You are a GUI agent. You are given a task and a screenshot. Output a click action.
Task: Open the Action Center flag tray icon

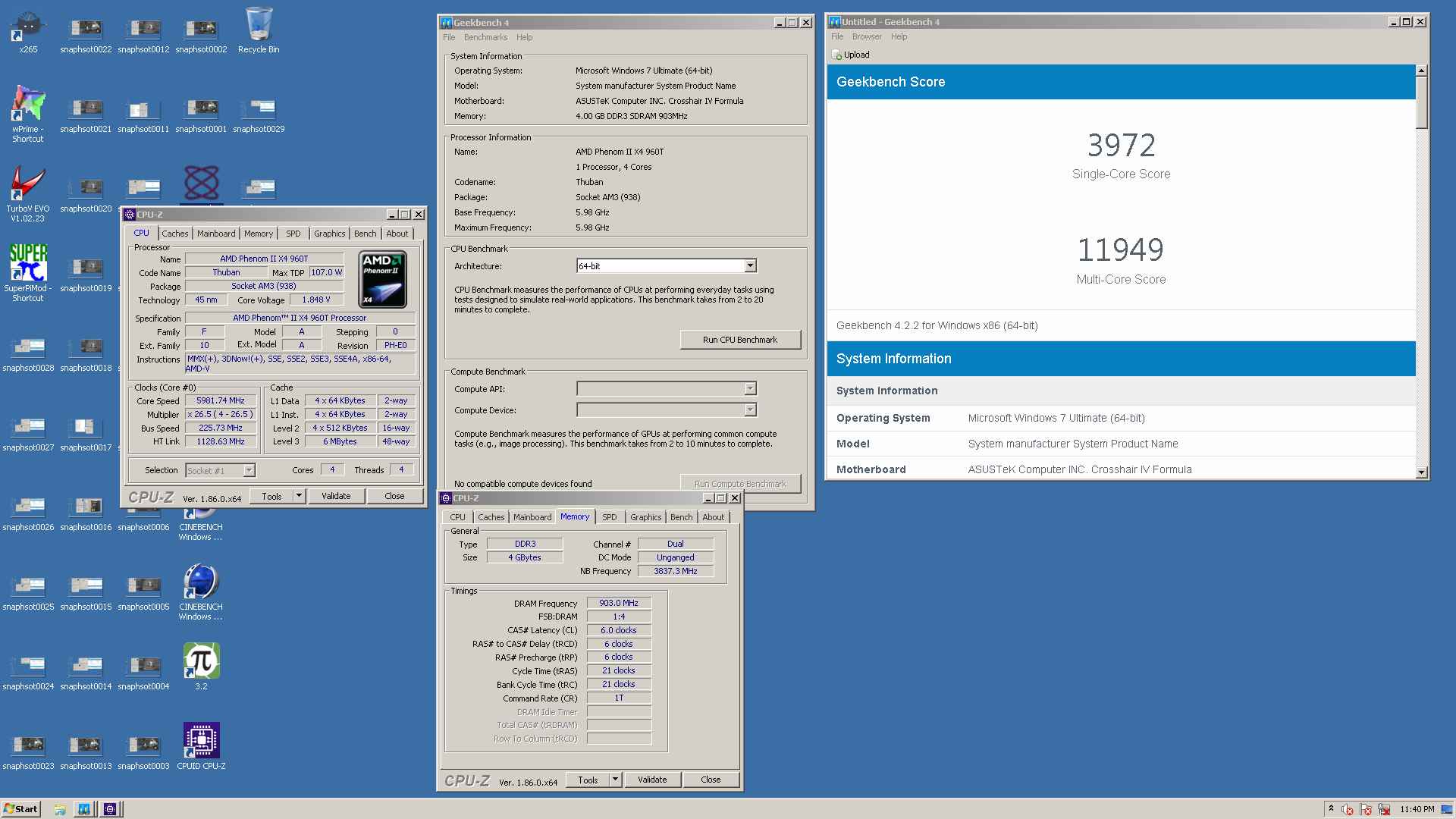click(x=1366, y=809)
